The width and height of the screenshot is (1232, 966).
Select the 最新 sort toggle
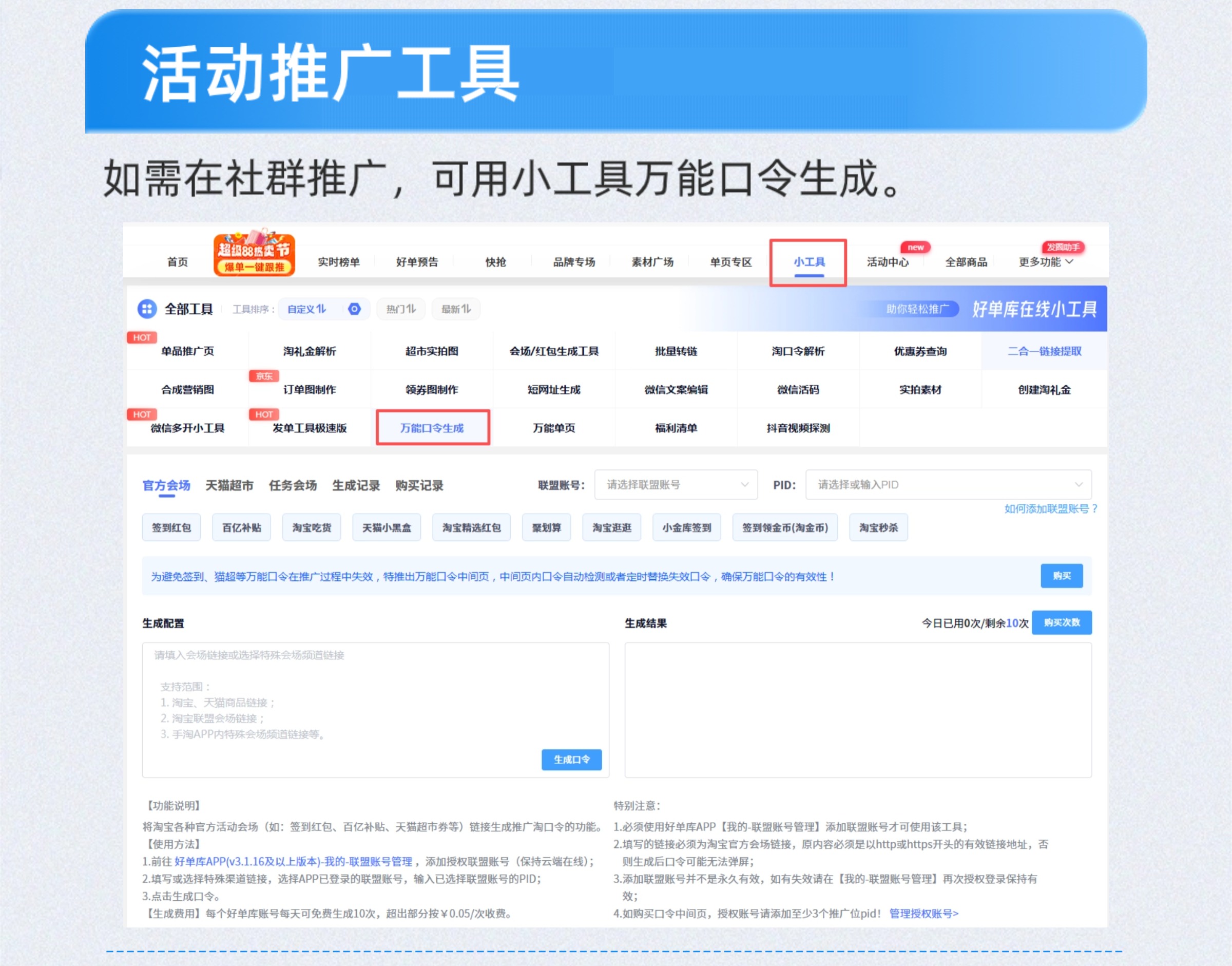pyautogui.click(x=456, y=309)
